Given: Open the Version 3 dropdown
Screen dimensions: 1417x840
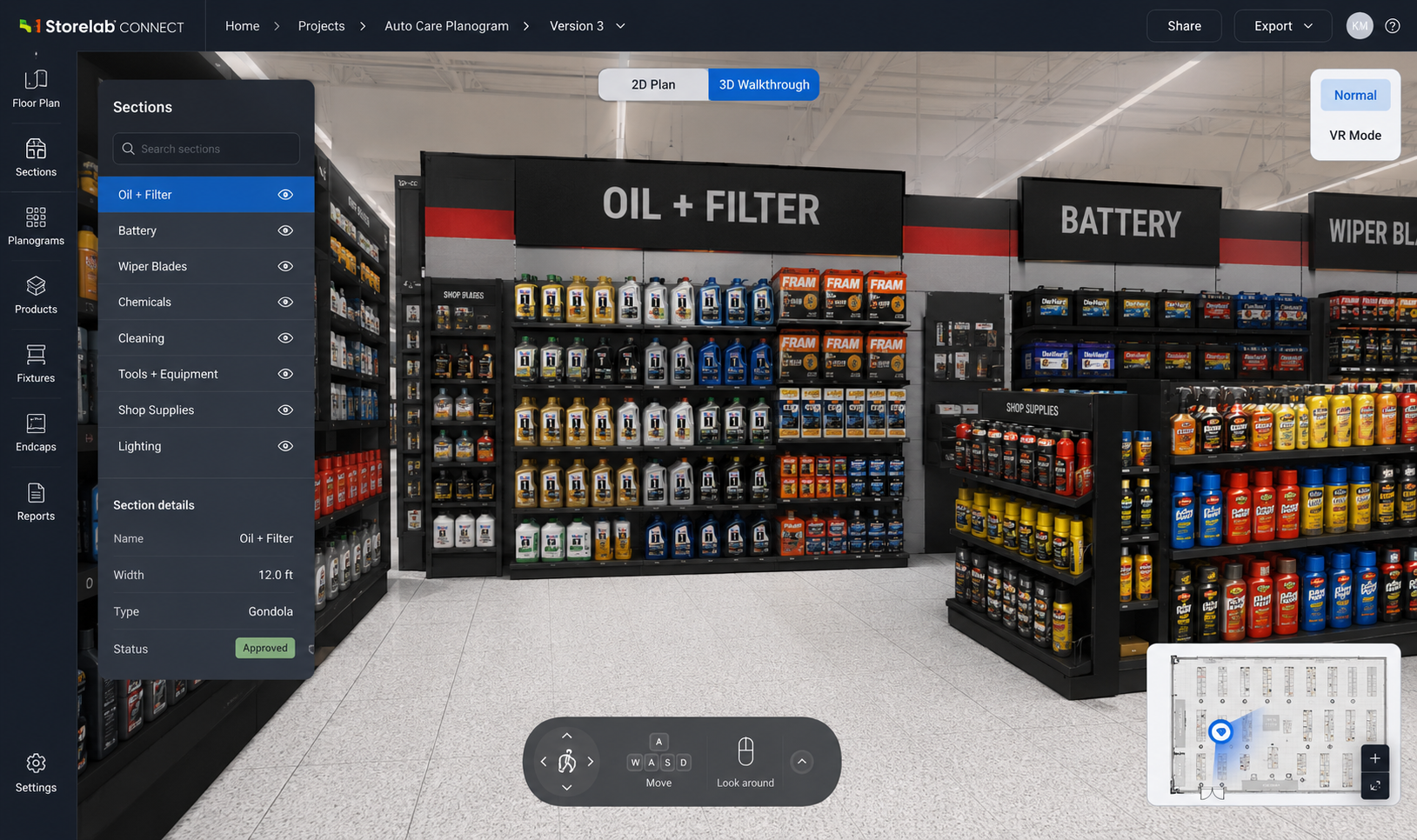Looking at the screenshot, I should coord(587,26).
